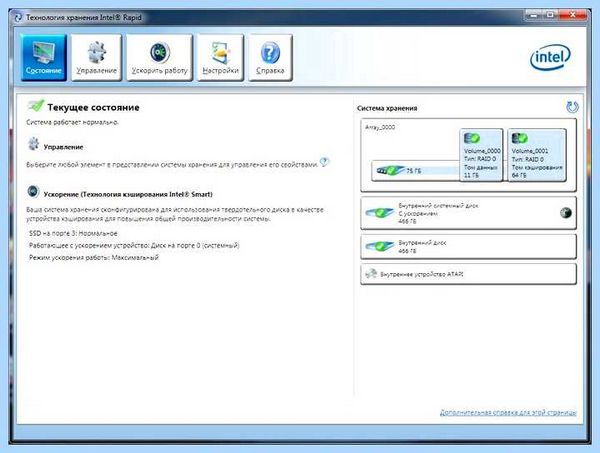Select Volume_0001 cache volume

[537, 155]
